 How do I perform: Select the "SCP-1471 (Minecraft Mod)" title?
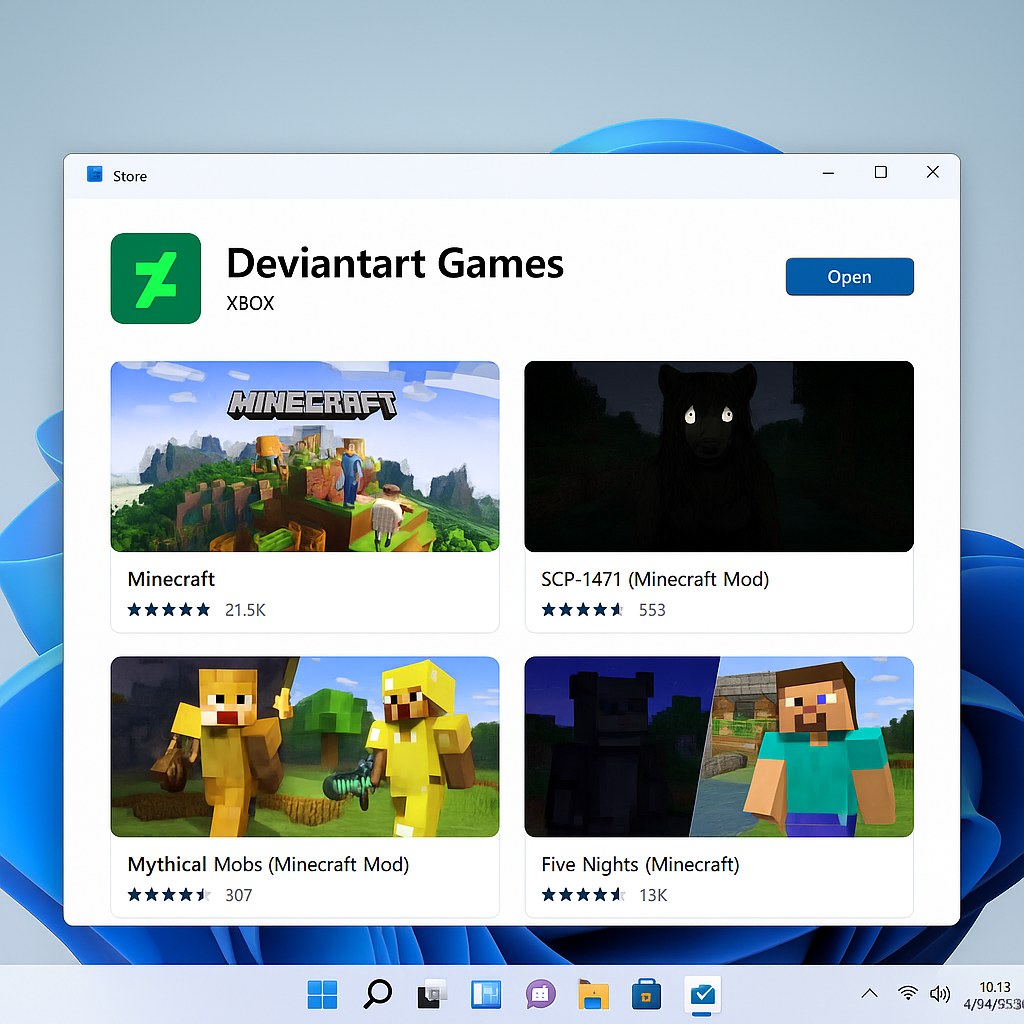point(655,579)
